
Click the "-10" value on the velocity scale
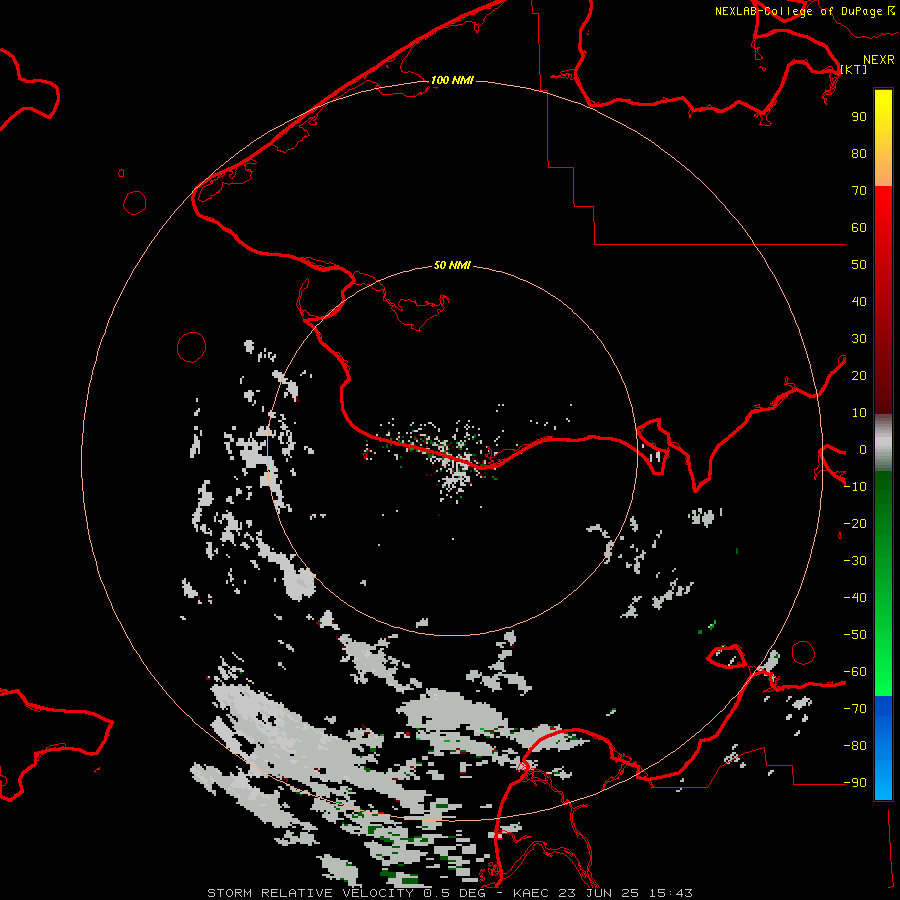point(855,487)
